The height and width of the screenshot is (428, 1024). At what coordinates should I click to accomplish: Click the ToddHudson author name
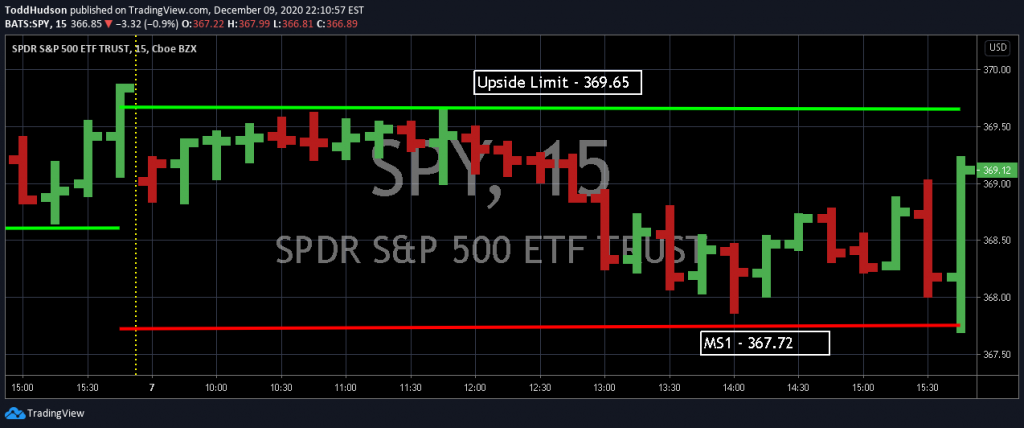point(35,10)
